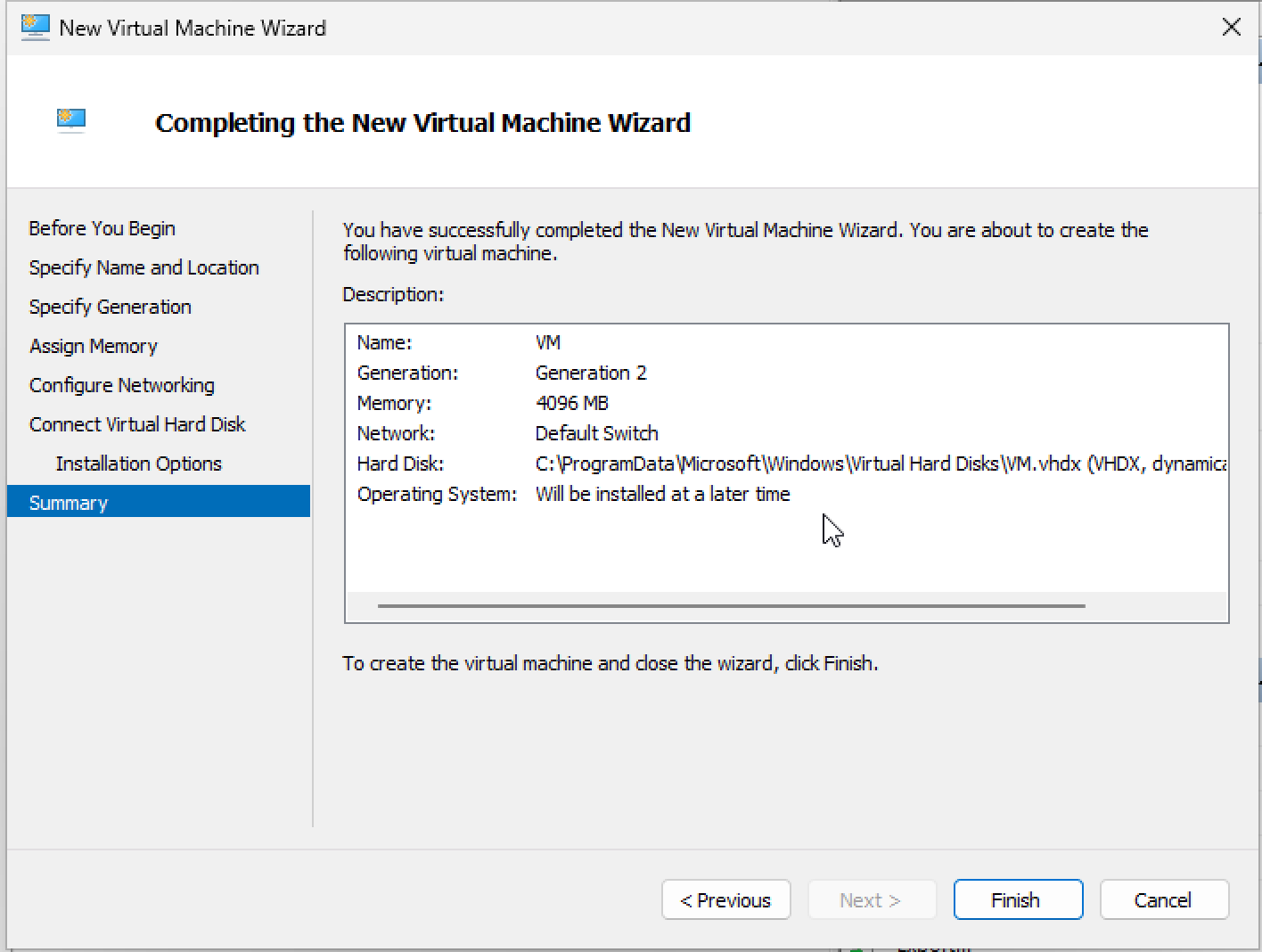Image resolution: width=1262 pixels, height=952 pixels.
Task: Close the New Virtual Machine Wizard window
Action: point(1231,28)
